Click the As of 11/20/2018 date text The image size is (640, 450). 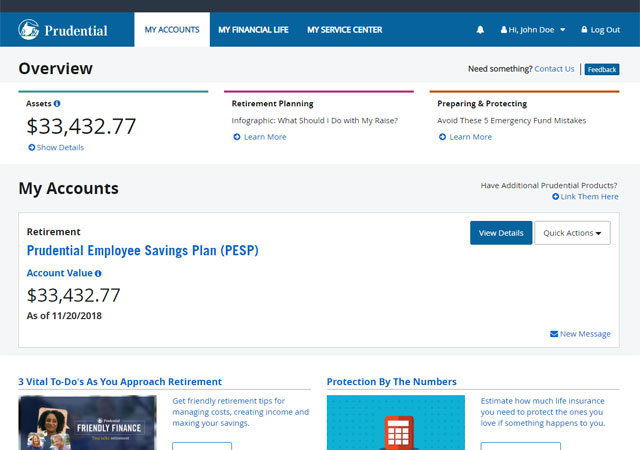(x=64, y=316)
